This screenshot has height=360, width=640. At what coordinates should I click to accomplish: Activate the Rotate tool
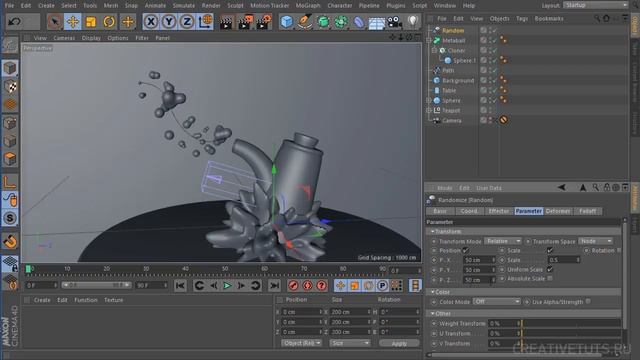pos(109,21)
